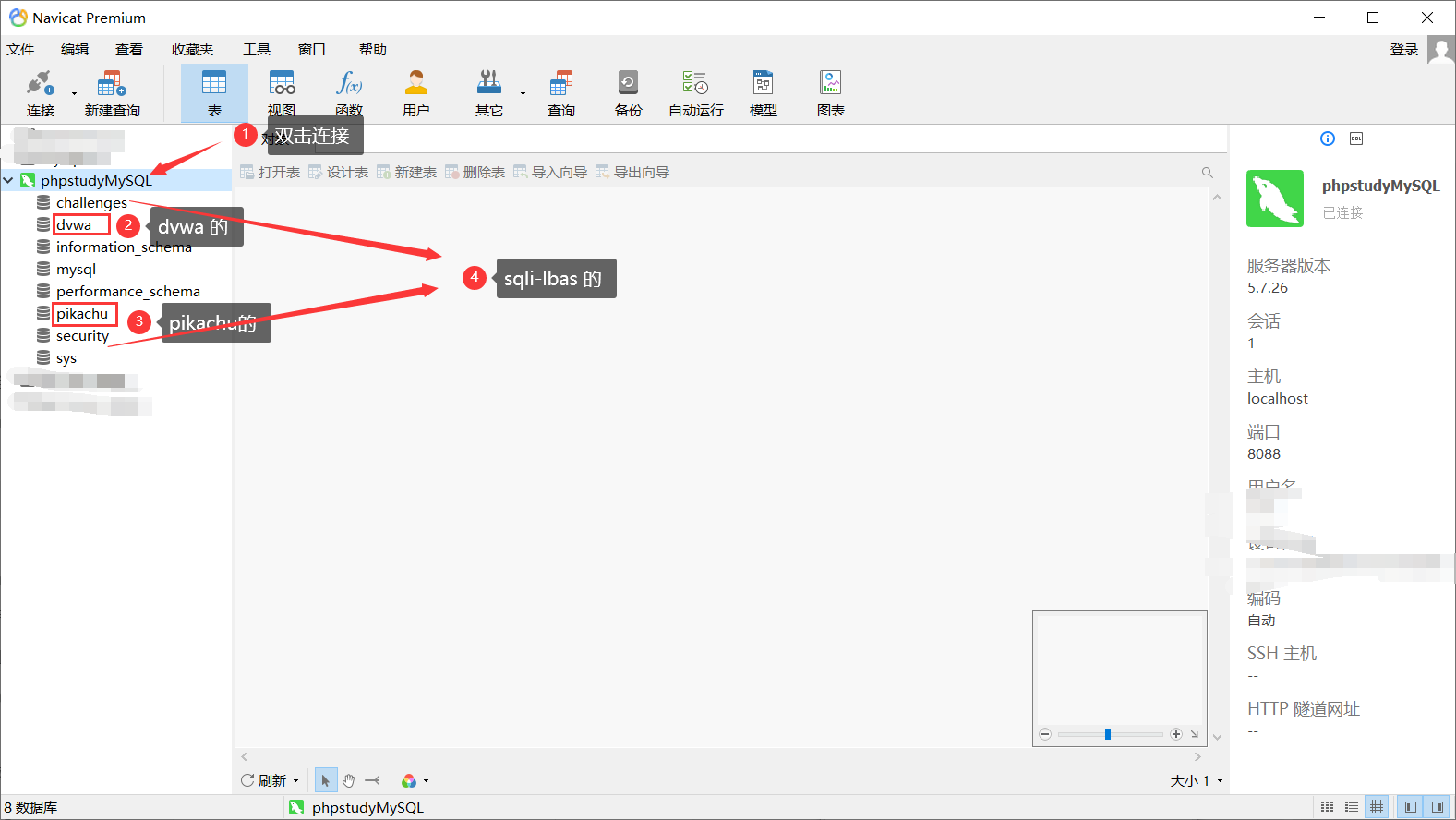Zoom in with the plus icon in navigator

[1176, 734]
